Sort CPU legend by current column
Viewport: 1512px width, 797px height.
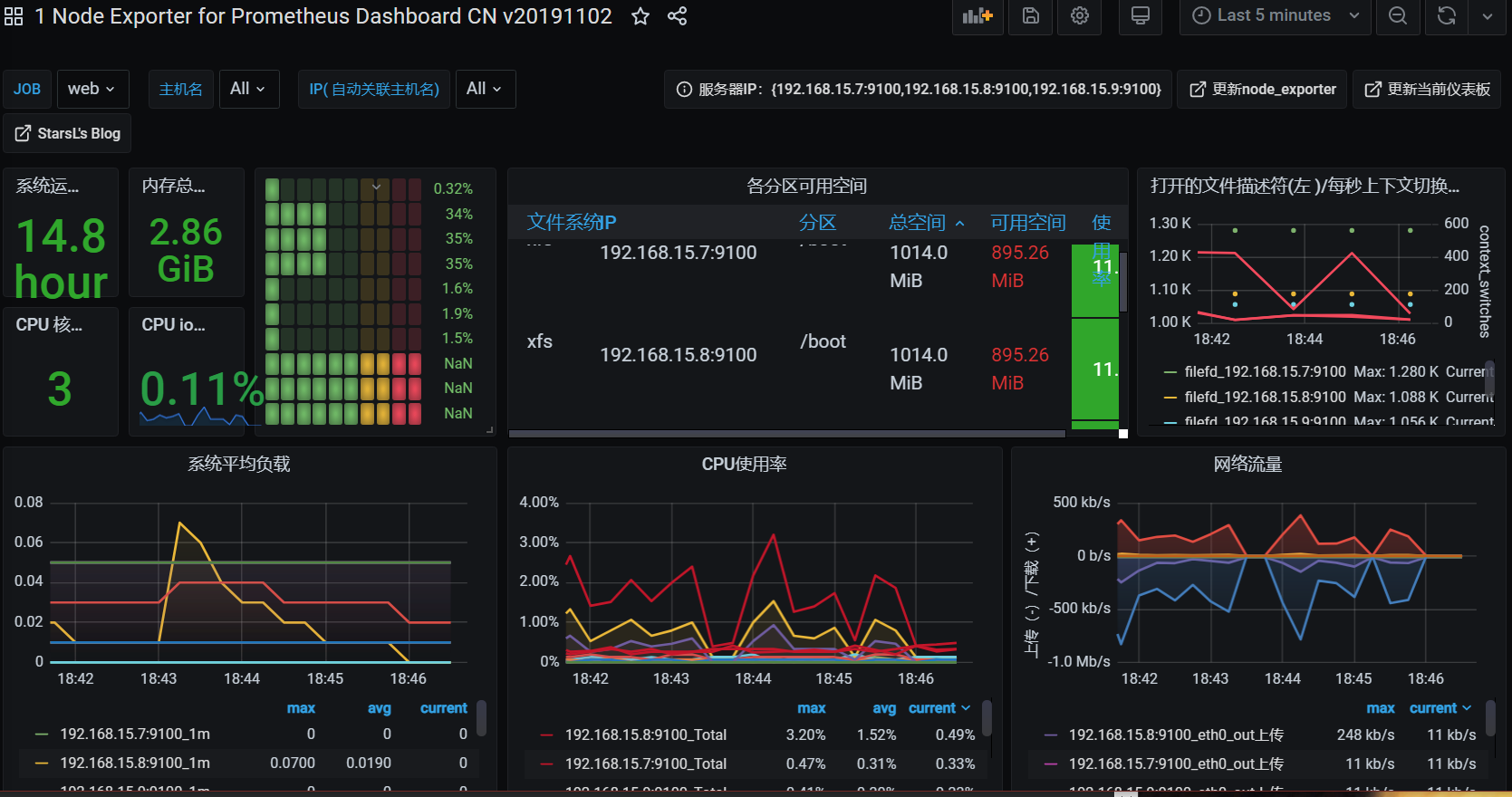[939, 708]
